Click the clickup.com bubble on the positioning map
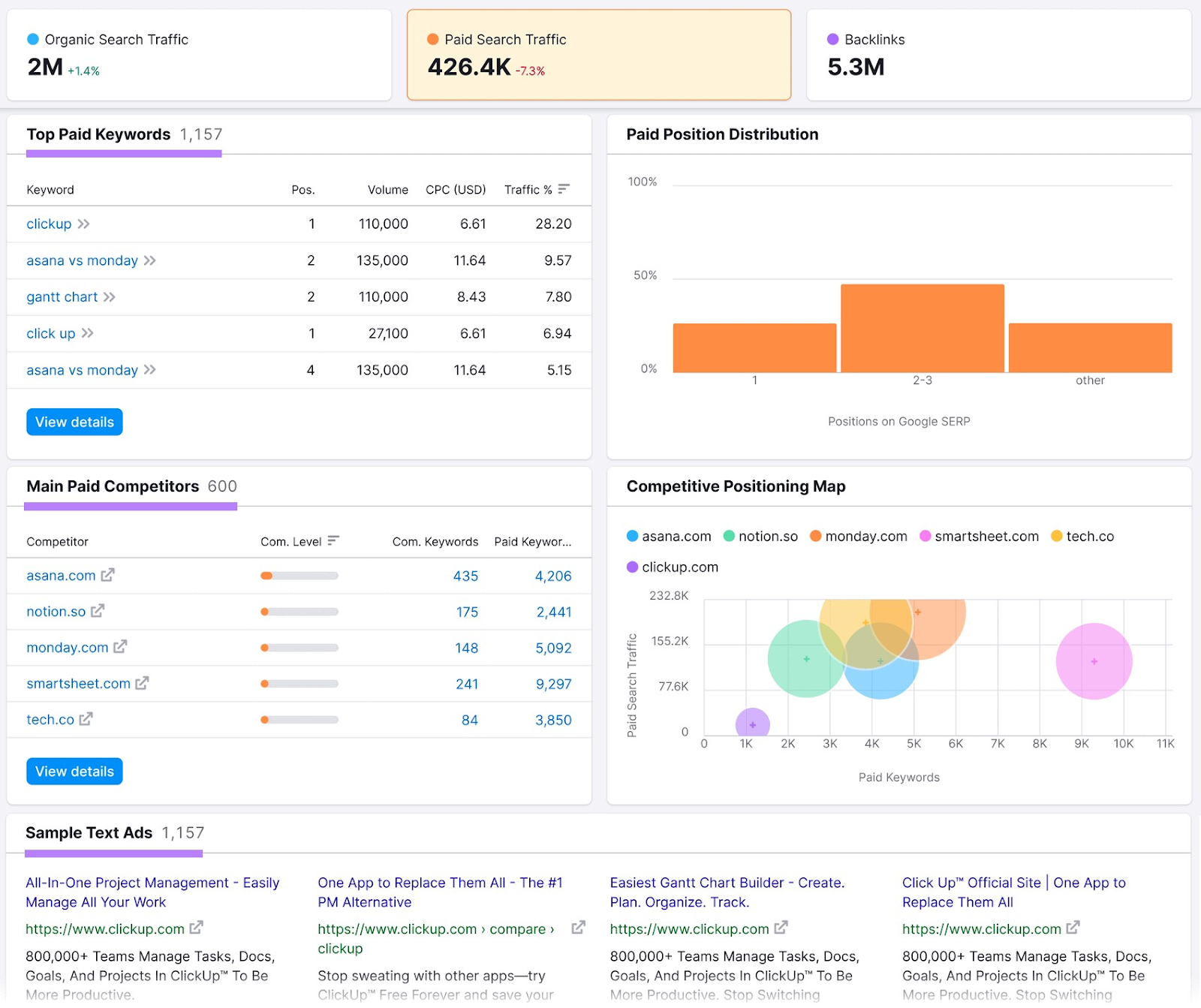The image size is (1201, 1008). pyautogui.click(x=751, y=725)
